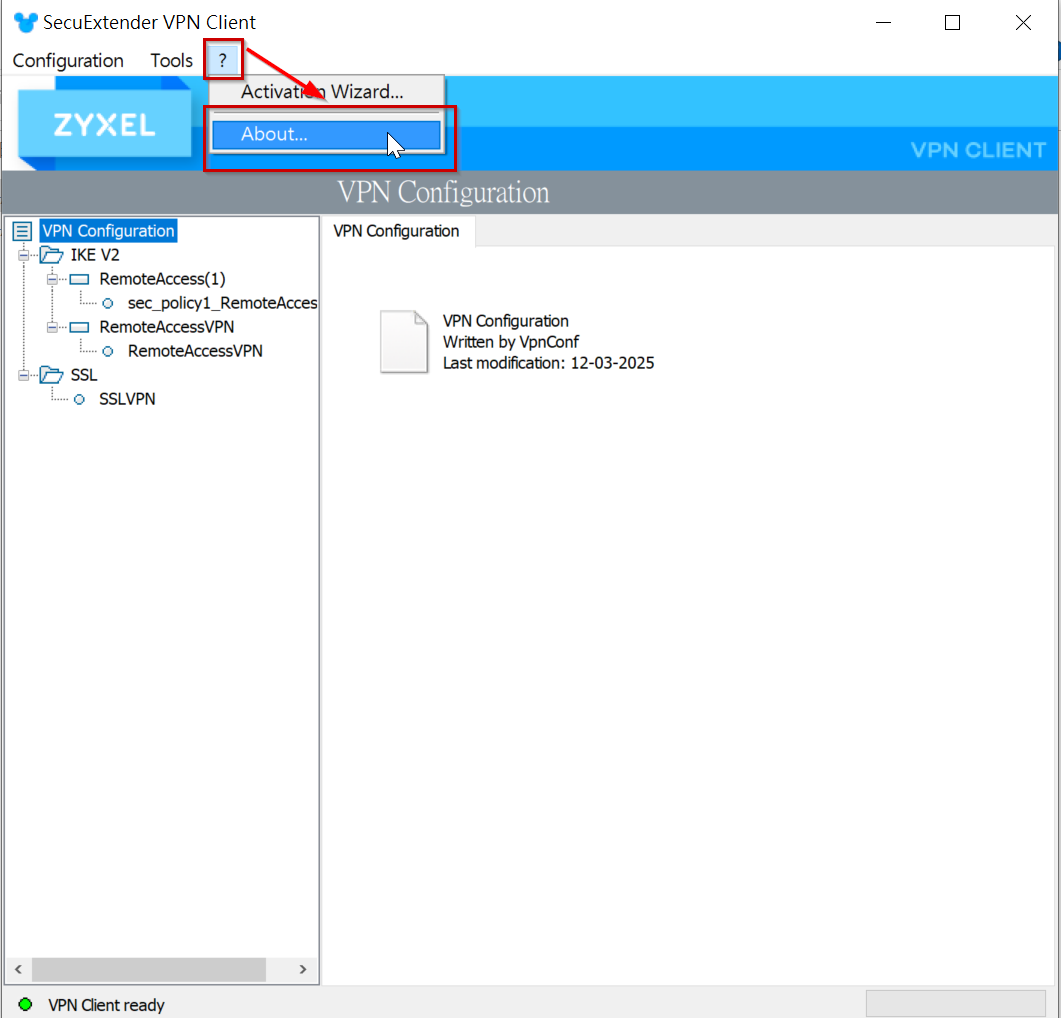Click the tree panel scroll left arrow
Screen dimensions: 1061x1018
[18, 969]
